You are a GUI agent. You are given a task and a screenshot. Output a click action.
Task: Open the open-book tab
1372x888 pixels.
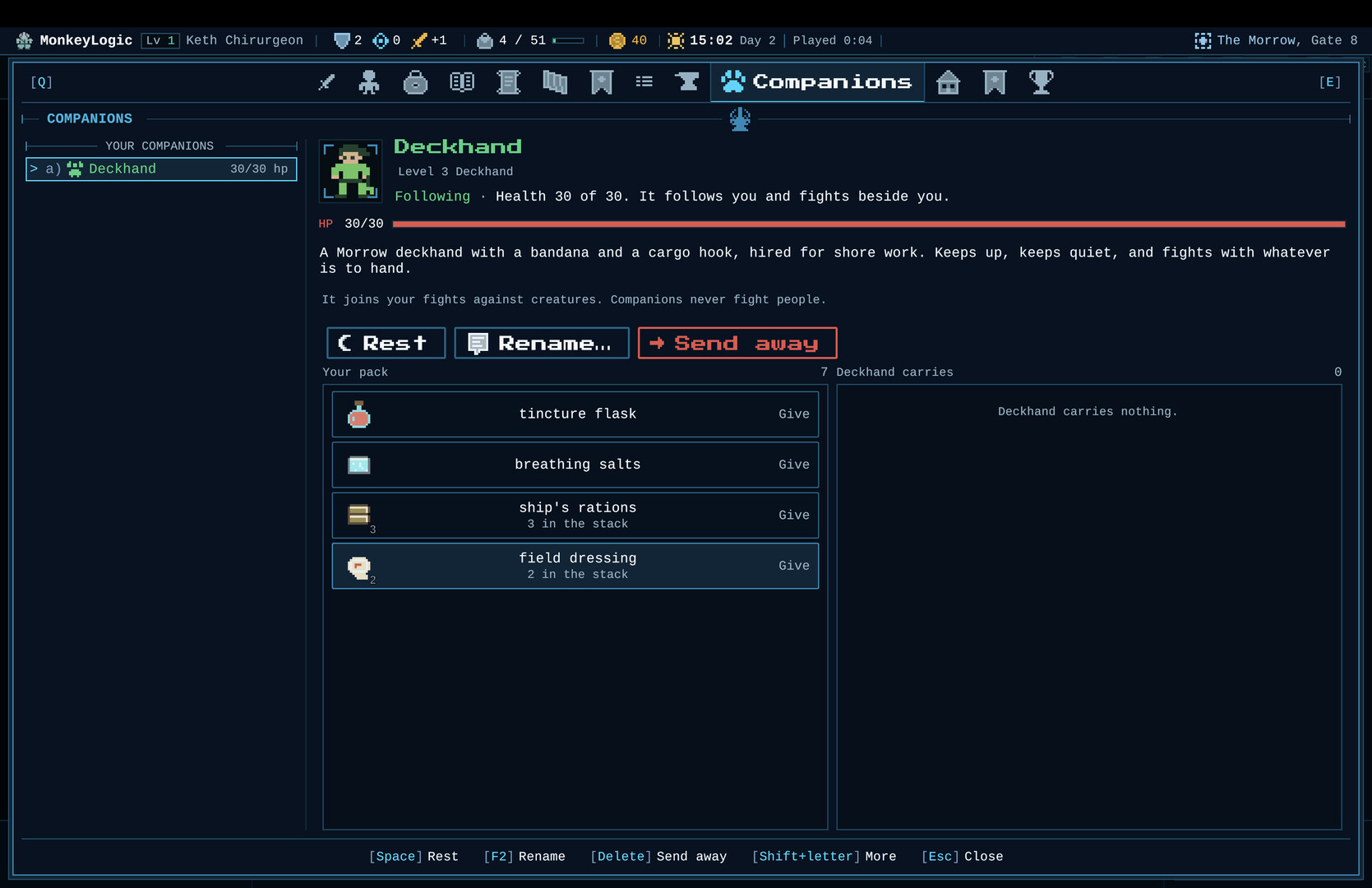462,82
